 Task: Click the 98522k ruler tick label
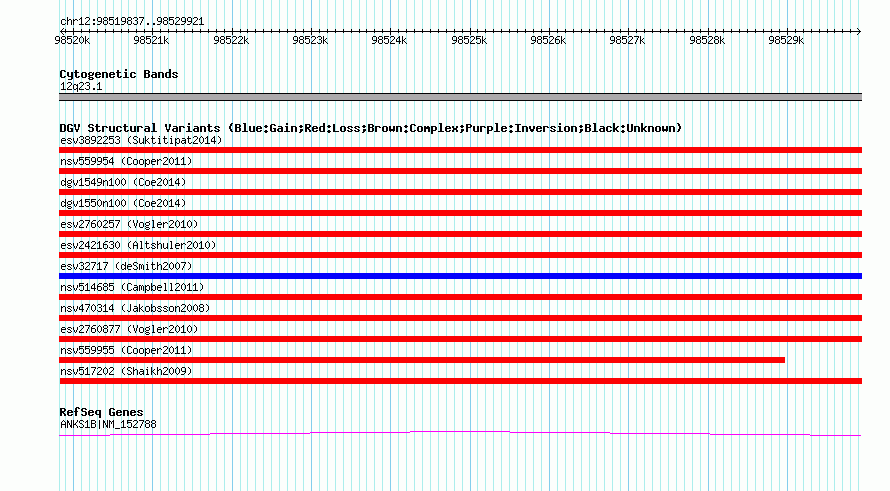[231, 40]
